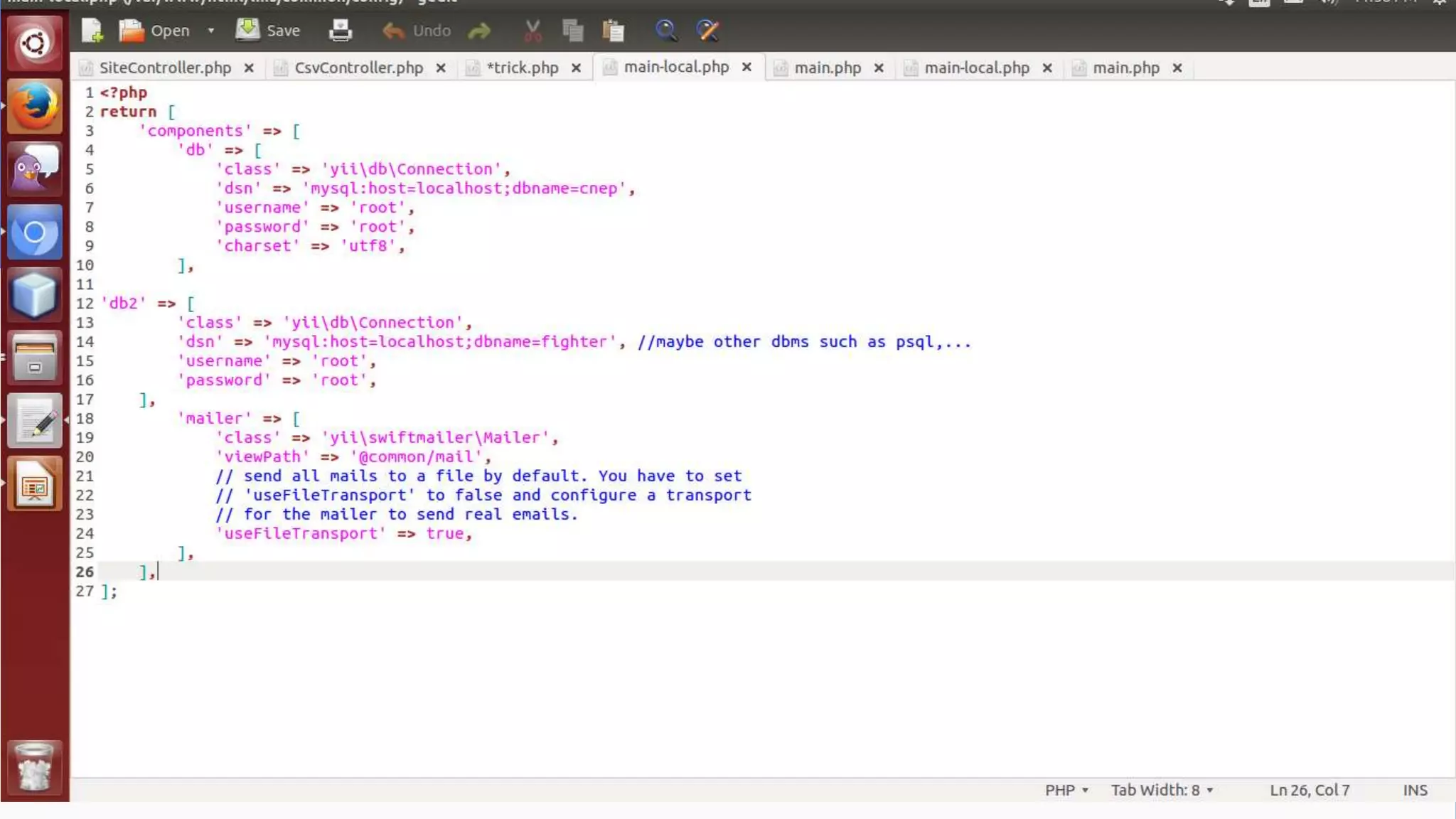
Task: Click the Undo button
Action: (417, 31)
